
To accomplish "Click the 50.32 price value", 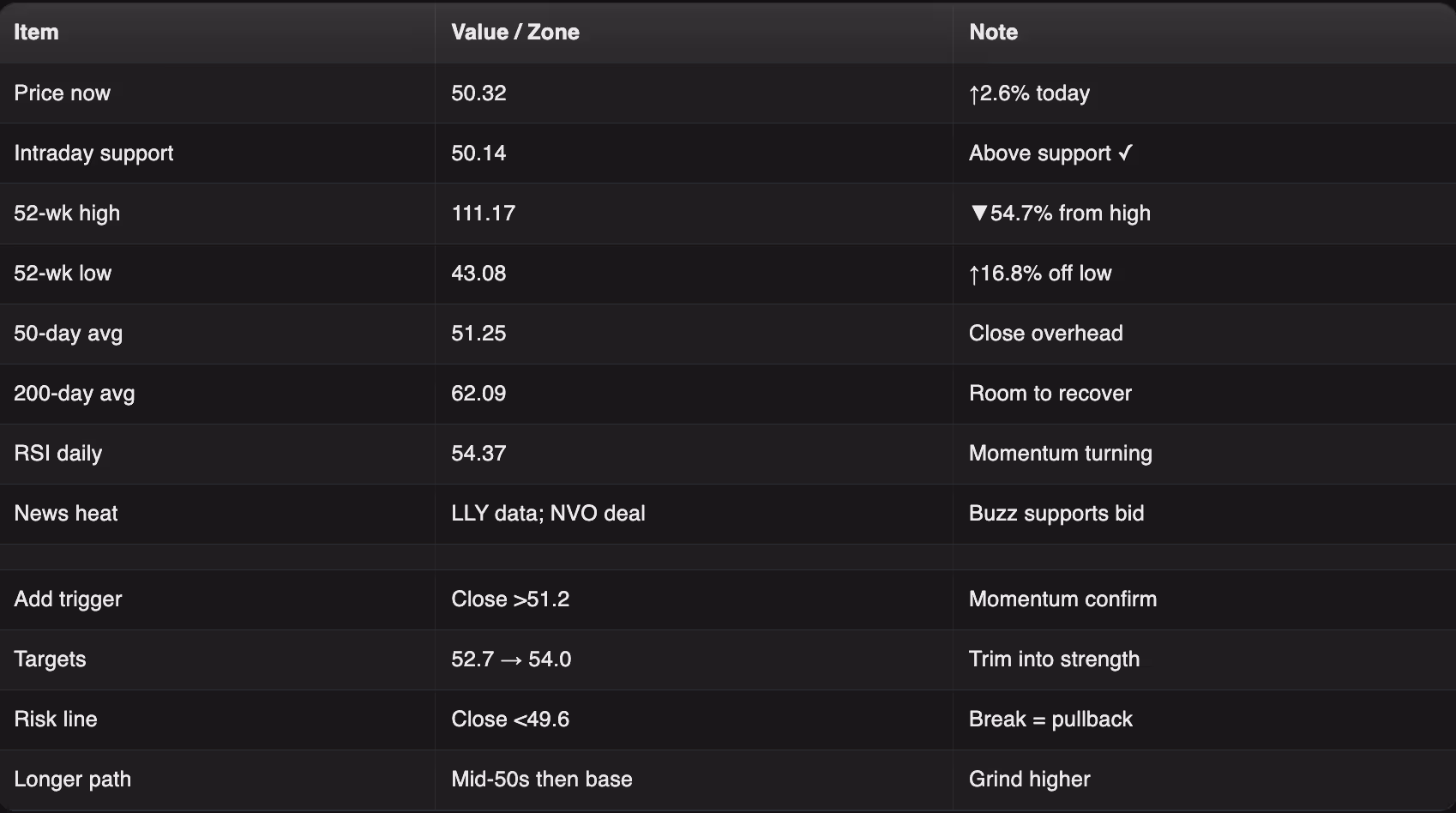I will pos(478,93).
